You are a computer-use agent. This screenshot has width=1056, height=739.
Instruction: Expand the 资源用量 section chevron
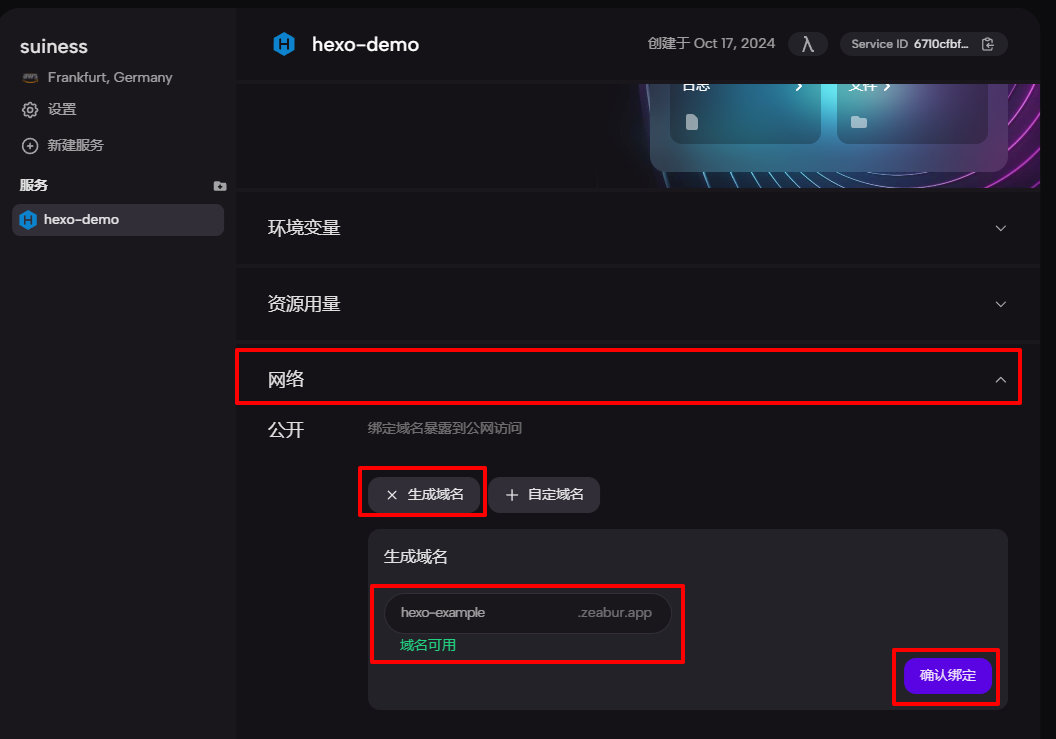[1001, 304]
